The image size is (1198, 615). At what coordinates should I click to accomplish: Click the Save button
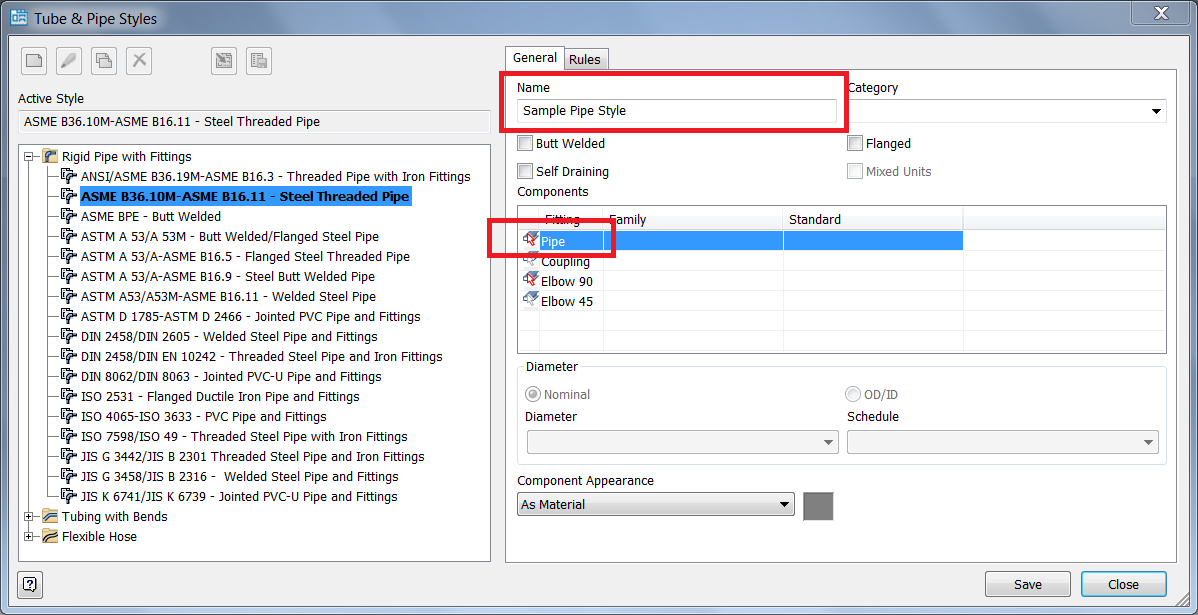click(1027, 584)
